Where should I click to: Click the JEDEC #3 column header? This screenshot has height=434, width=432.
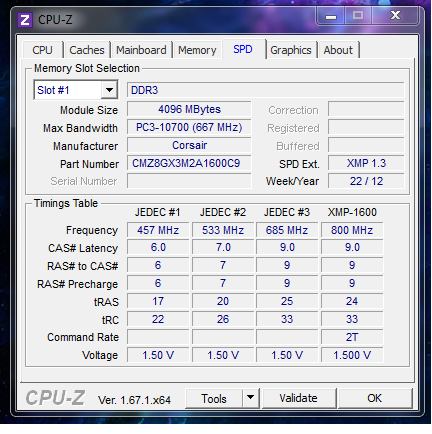[x=287, y=212]
